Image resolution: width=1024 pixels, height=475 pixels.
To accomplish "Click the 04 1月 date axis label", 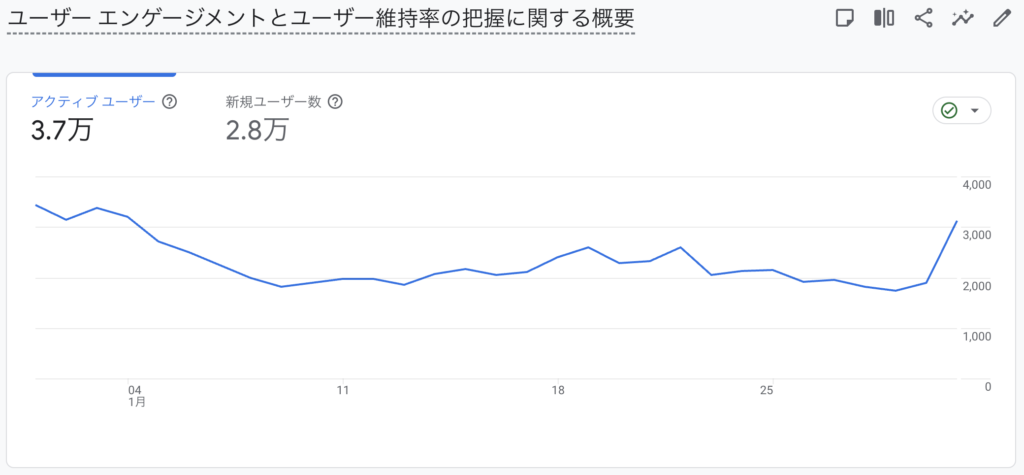I will pyautogui.click(x=136, y=396).
